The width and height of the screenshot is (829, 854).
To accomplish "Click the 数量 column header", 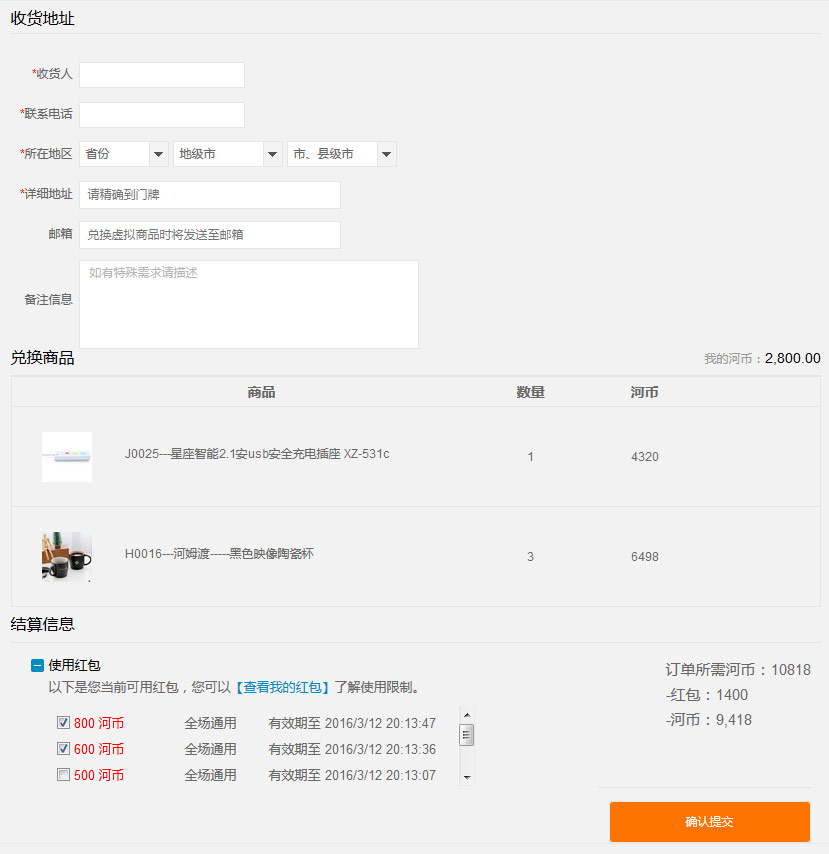I will click(x=531, y=392).
